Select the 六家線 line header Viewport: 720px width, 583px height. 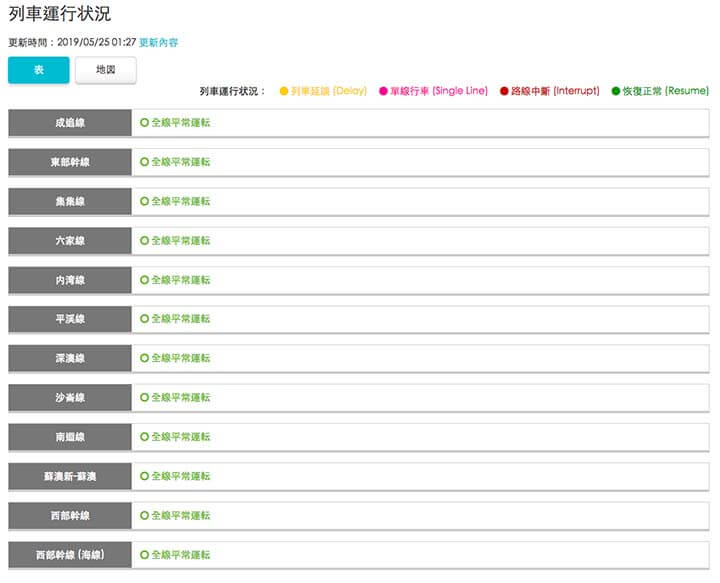click(x=70, y=241)
